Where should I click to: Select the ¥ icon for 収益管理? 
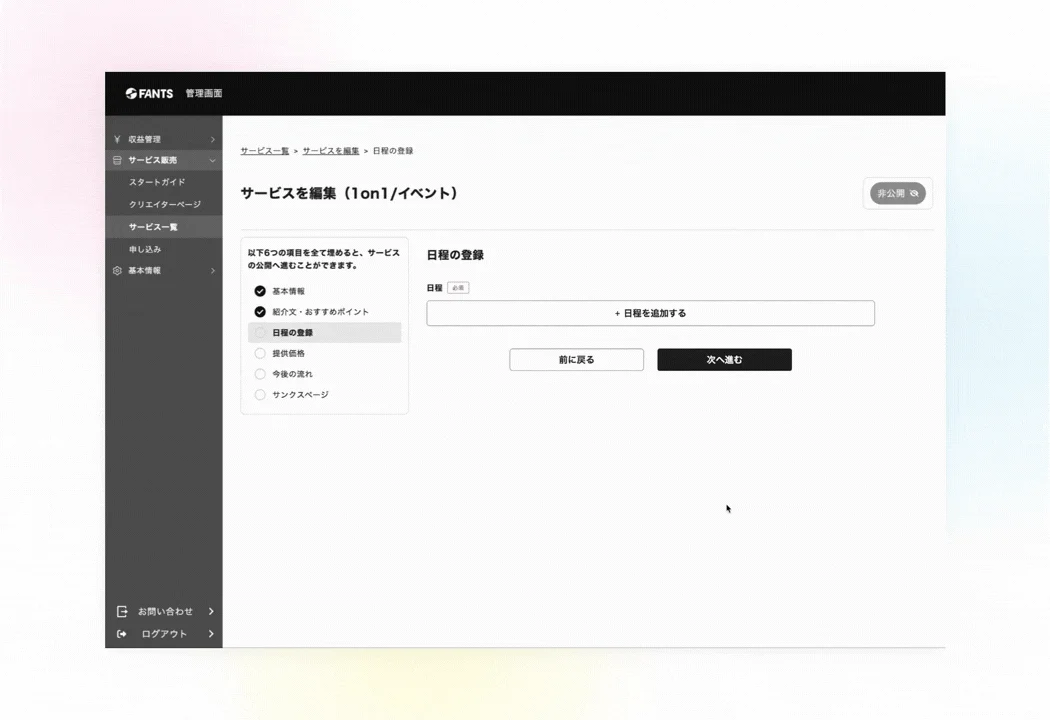[120, 138]
